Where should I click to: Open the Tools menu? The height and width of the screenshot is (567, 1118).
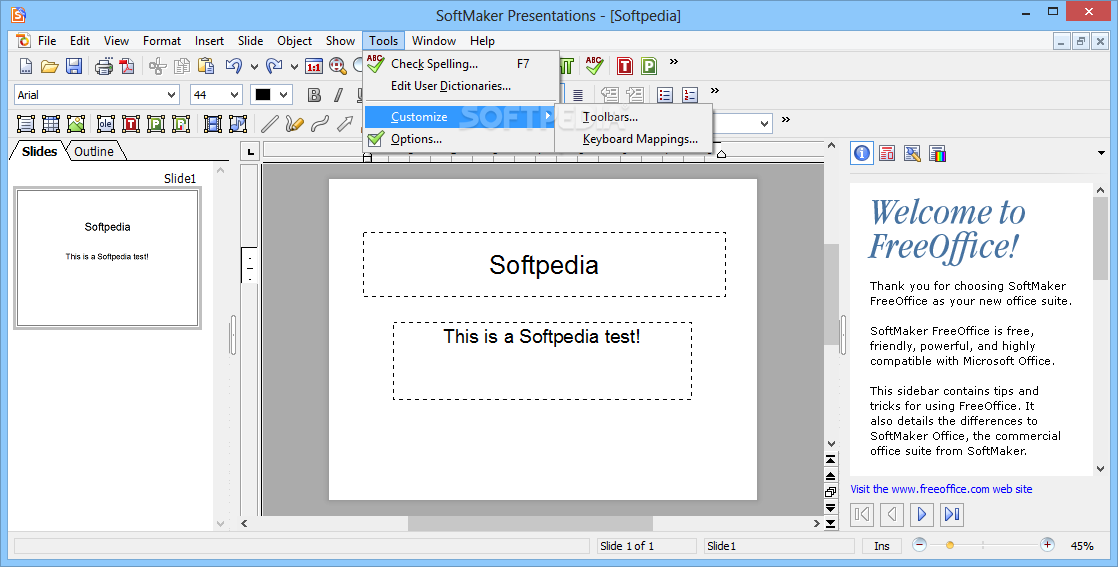coord(384,41)
